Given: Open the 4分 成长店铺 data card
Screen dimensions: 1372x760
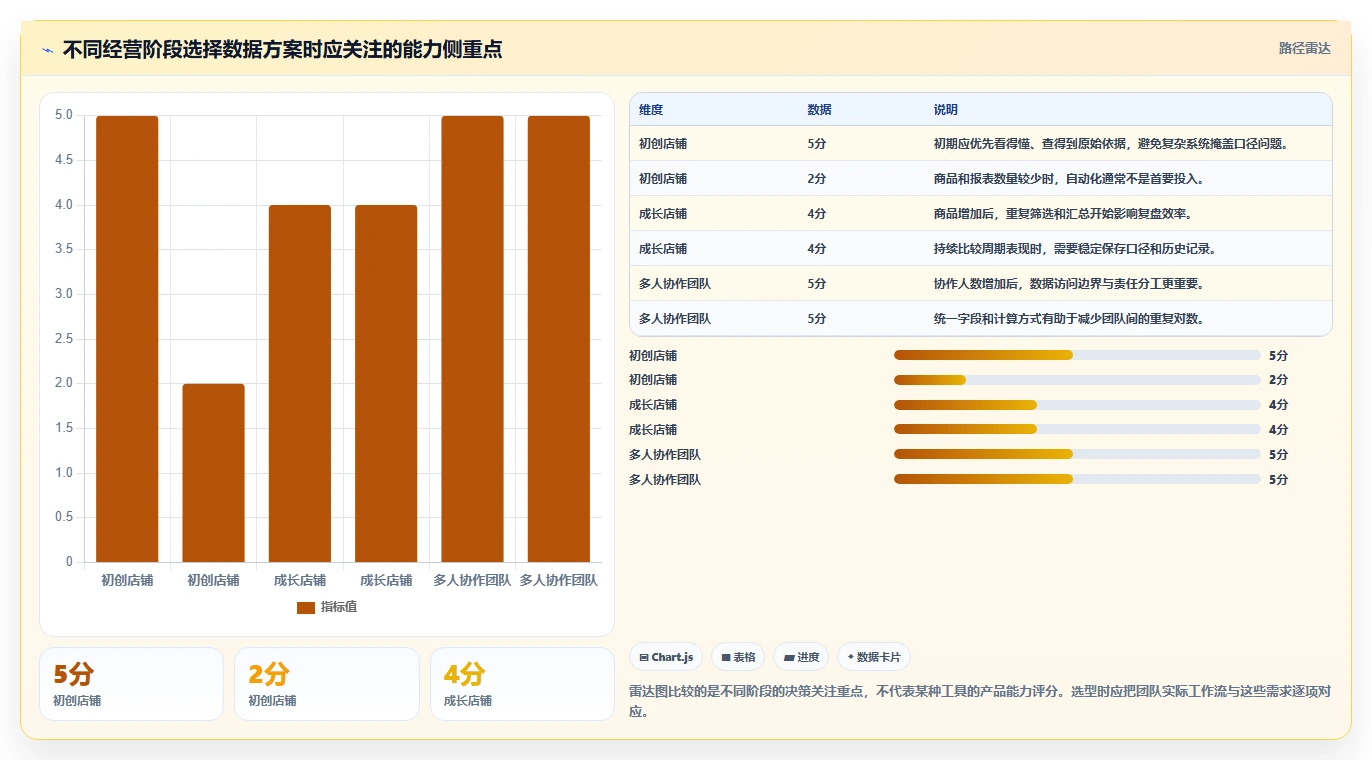Looking at the screenshot, I should point(522,684).
